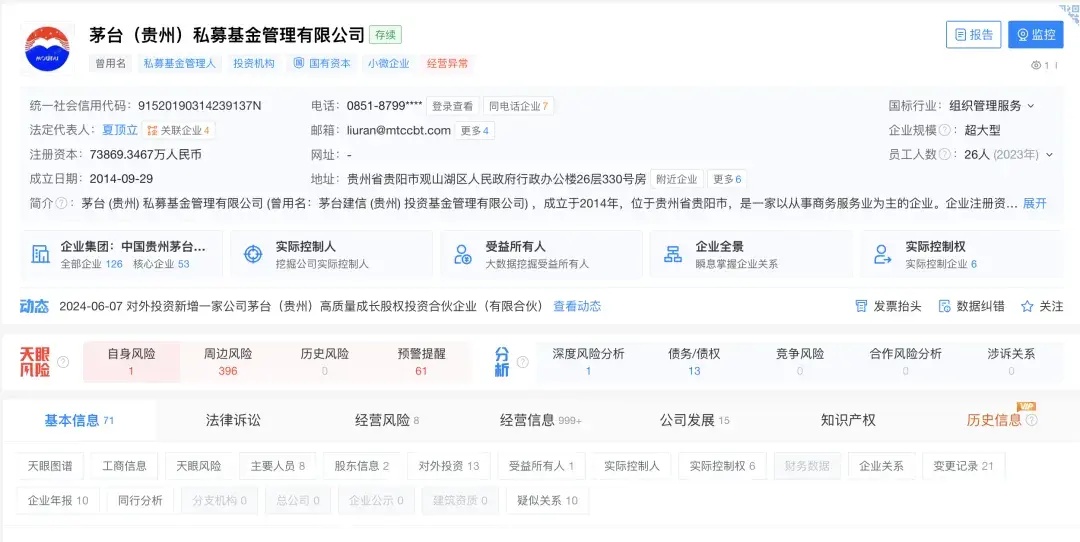Click the 历史信息 help icon
The height and width of the screenshot is (542, 1080).
1031,420
